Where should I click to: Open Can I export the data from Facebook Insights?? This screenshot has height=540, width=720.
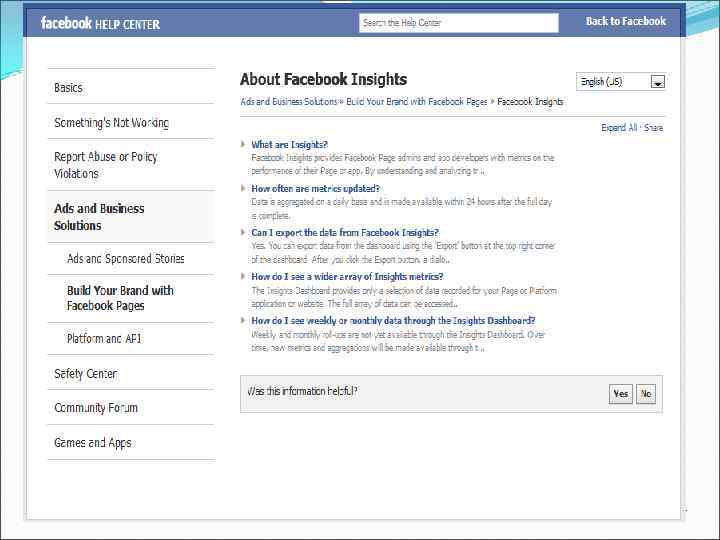pos(345,232)
